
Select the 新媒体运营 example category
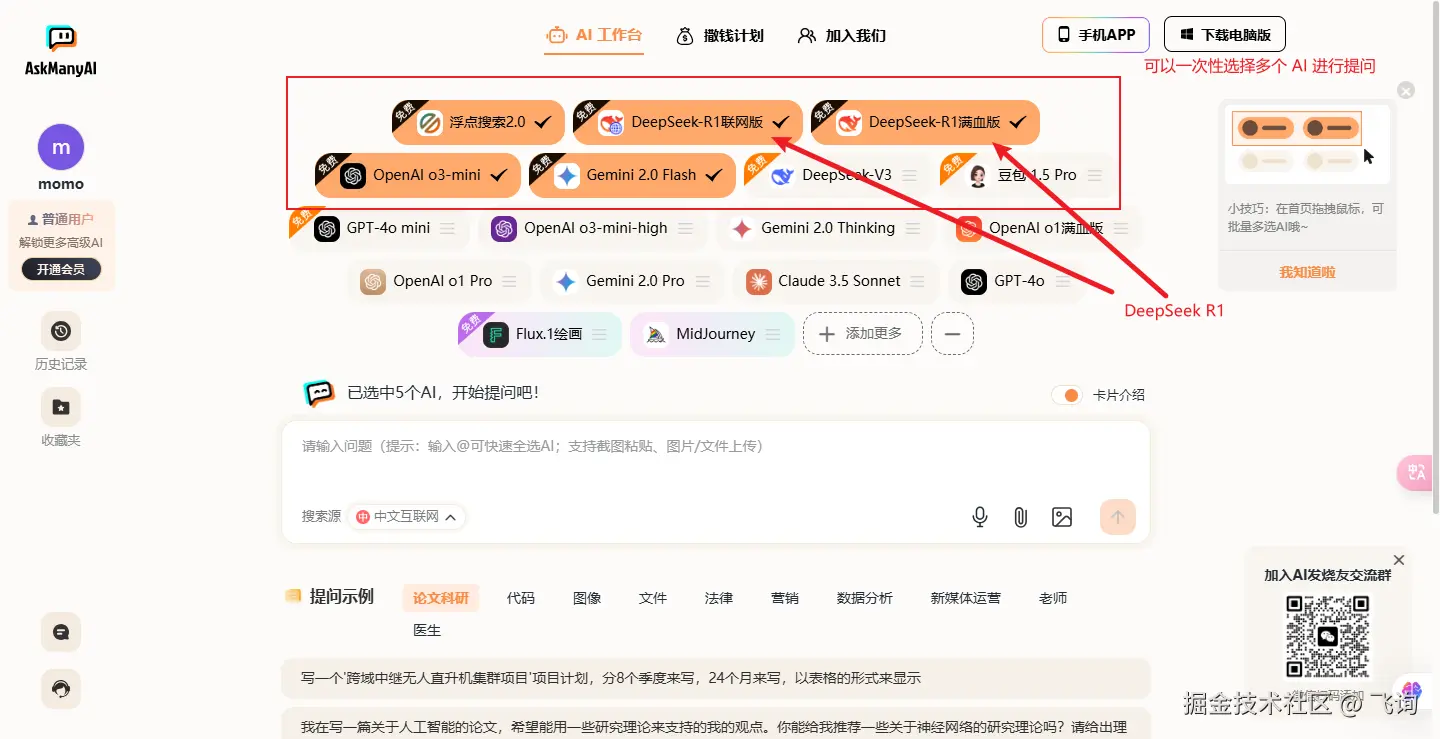[x=965, y=598]
